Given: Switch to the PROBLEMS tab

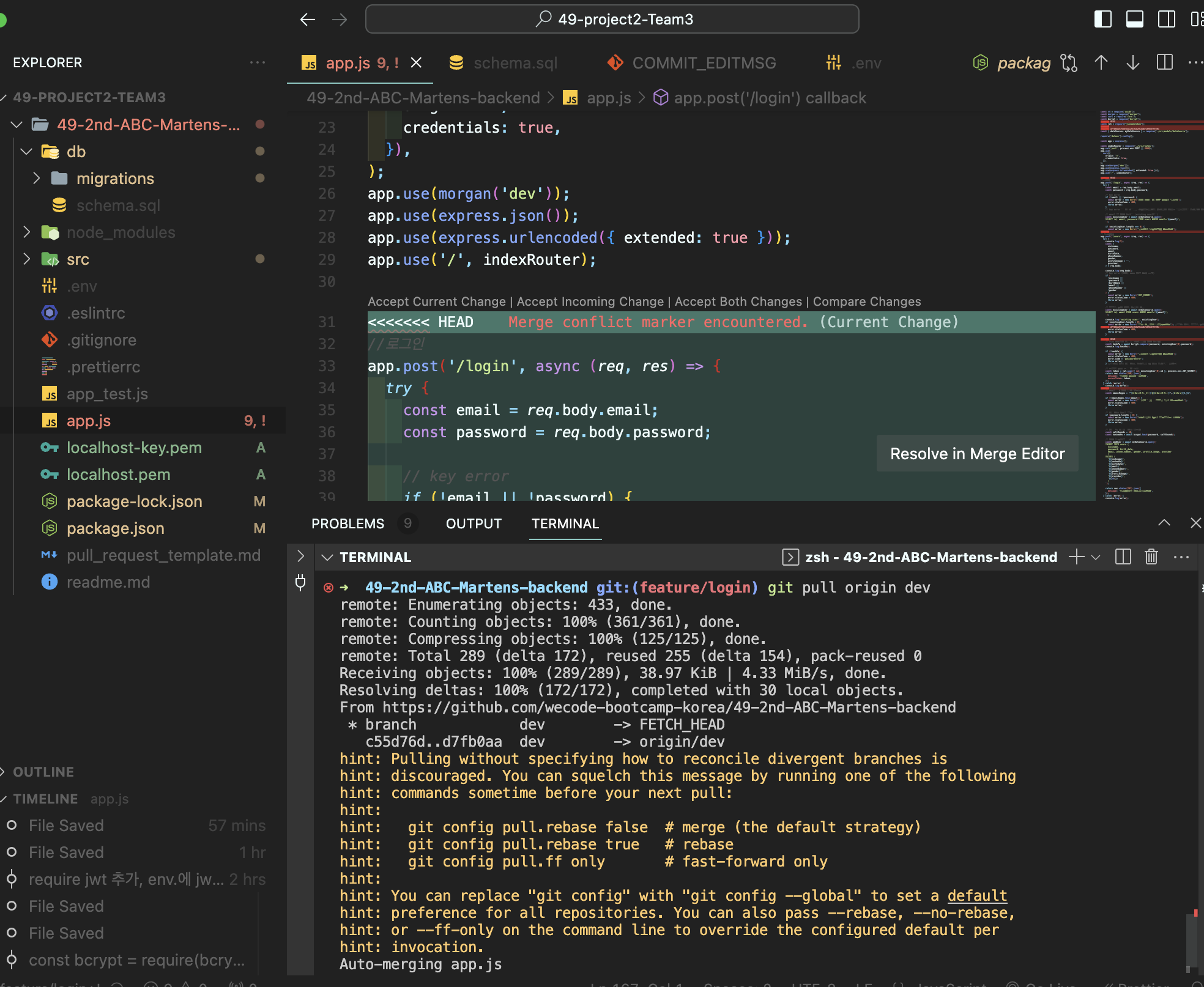Looking at the screenshot, I should tap(347, 524).
